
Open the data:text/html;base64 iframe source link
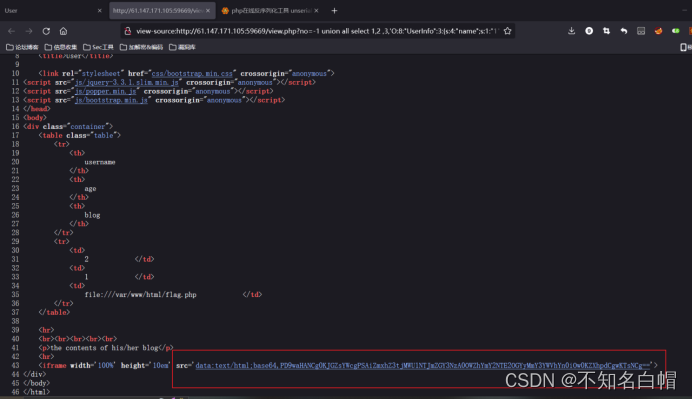click(x=423, y=366)
